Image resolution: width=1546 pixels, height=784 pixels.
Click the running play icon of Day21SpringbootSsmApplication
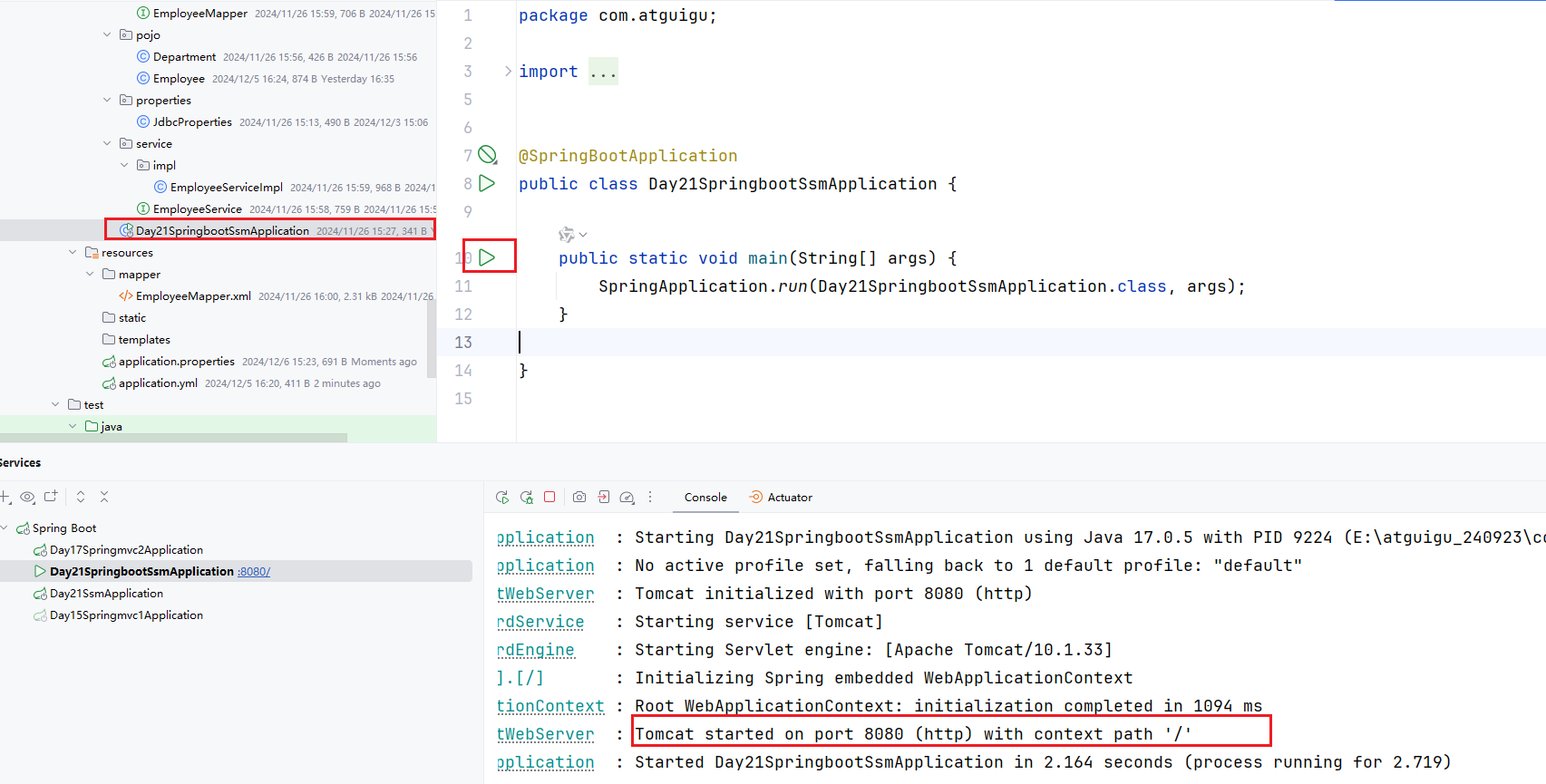pyautogui.click(x=40, y=571)
